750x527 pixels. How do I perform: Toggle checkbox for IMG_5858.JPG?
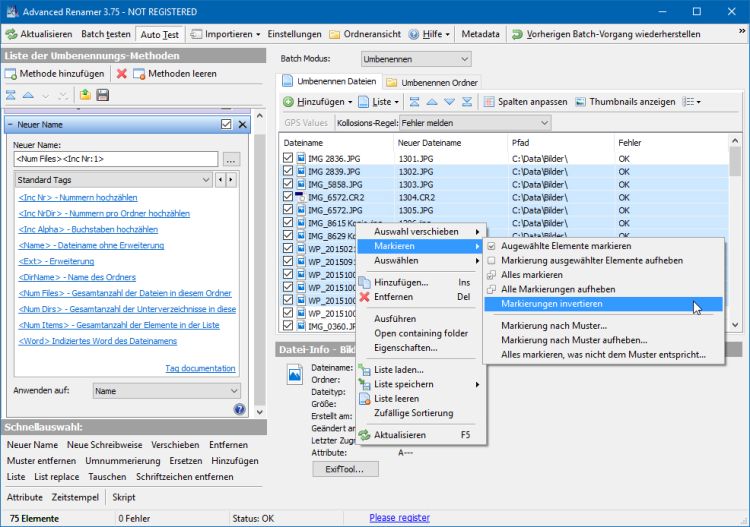[288, 185]
